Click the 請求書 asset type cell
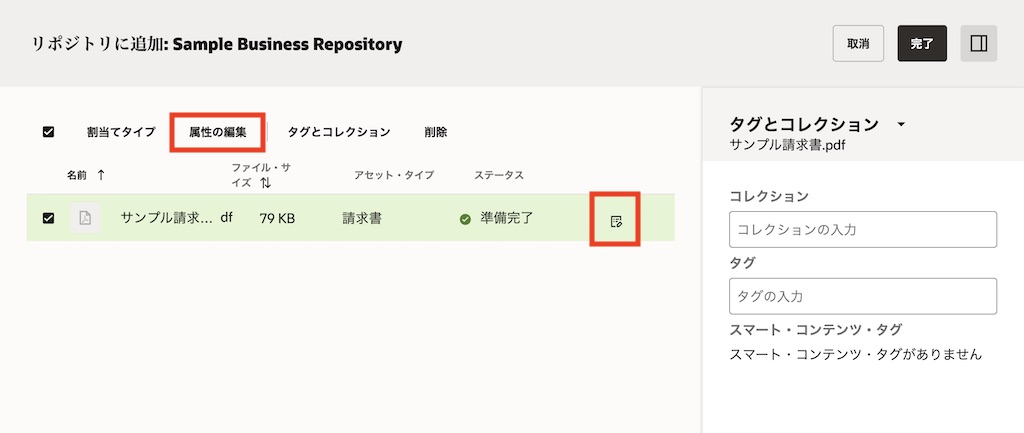 [x=362, y=218]
